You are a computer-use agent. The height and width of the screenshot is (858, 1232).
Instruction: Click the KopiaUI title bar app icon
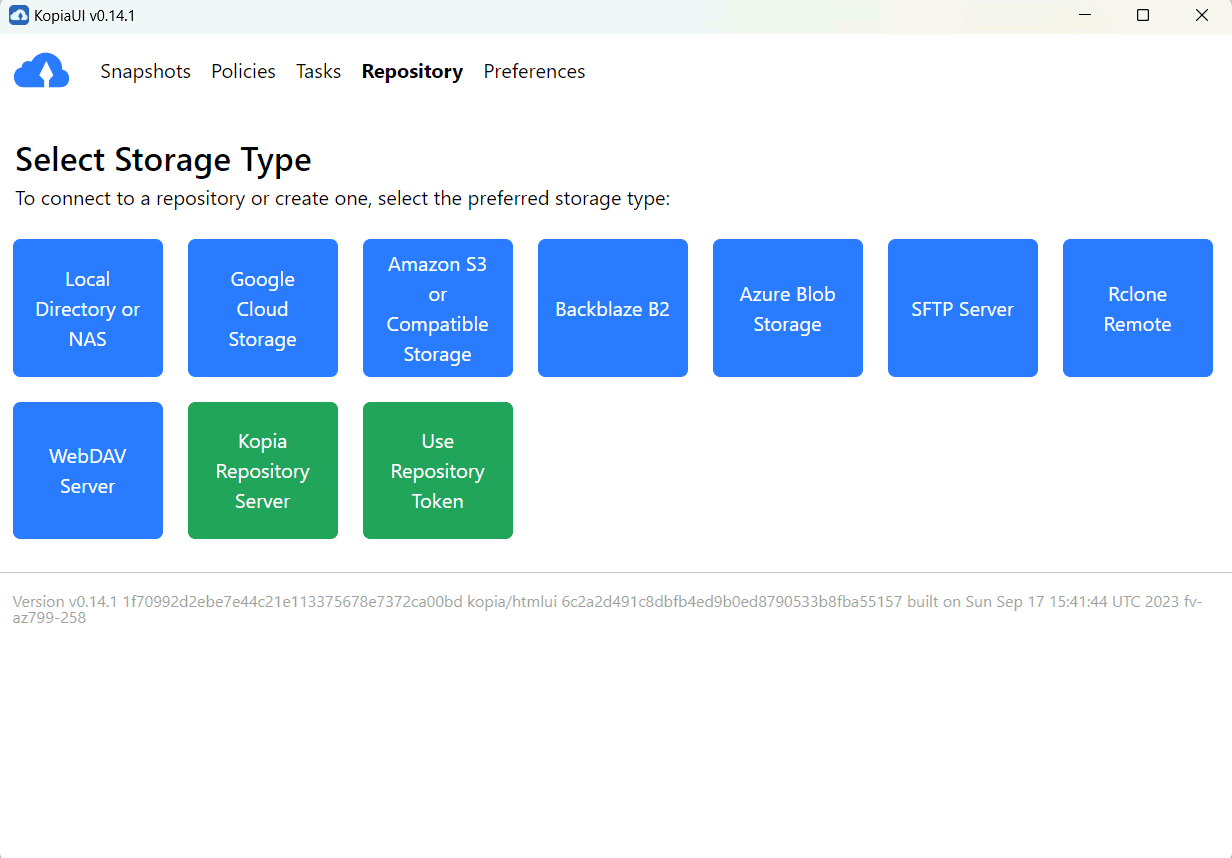[x=18, y=16]
